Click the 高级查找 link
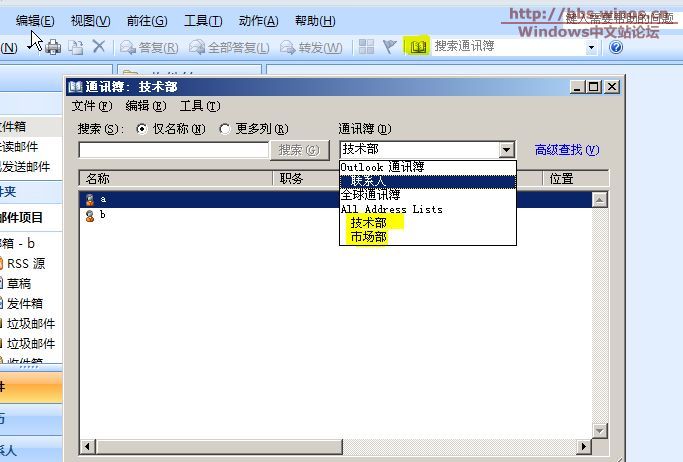 pyautogui.click(x=566, y=150)
